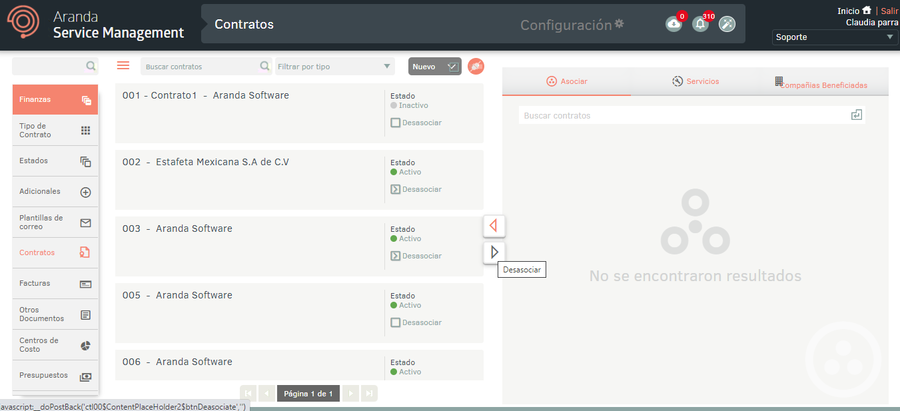Image resolution: width=900 pixels, height=411 pixels.
Task: Switch to the Asociar tab
Action: [x=567, y=82]
